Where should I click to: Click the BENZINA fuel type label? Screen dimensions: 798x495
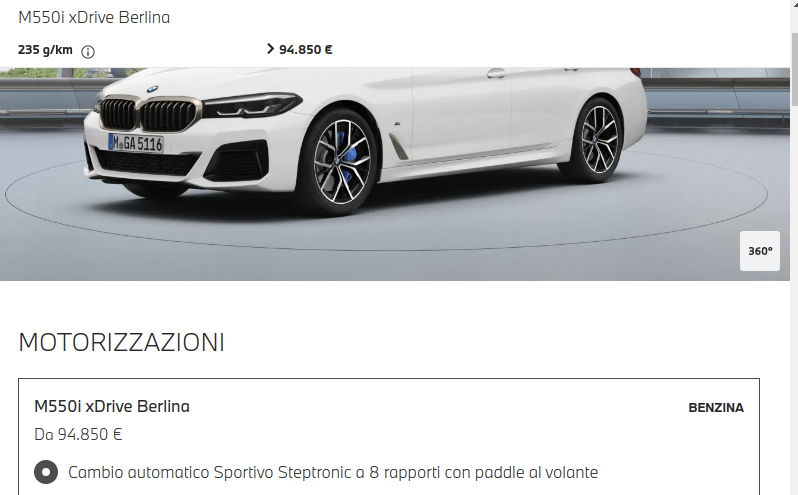[716, 407]
